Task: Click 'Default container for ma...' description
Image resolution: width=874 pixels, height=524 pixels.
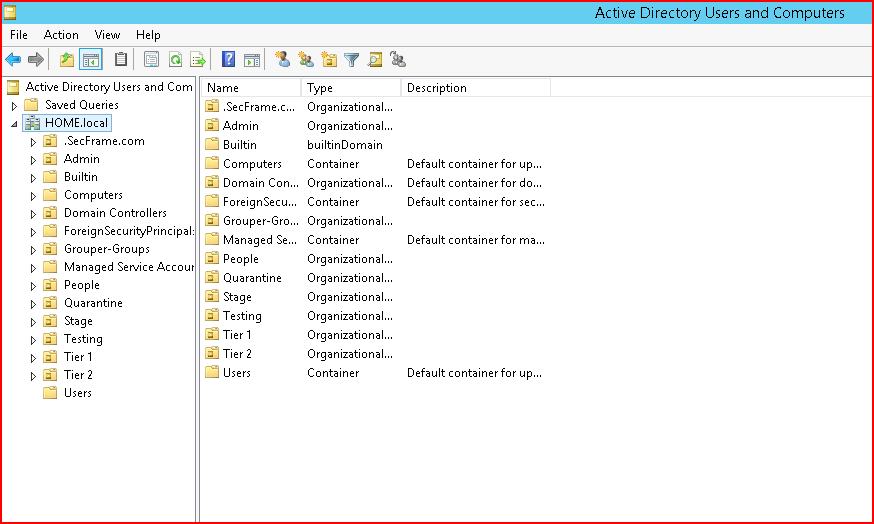Action: [x=475, y=239]
